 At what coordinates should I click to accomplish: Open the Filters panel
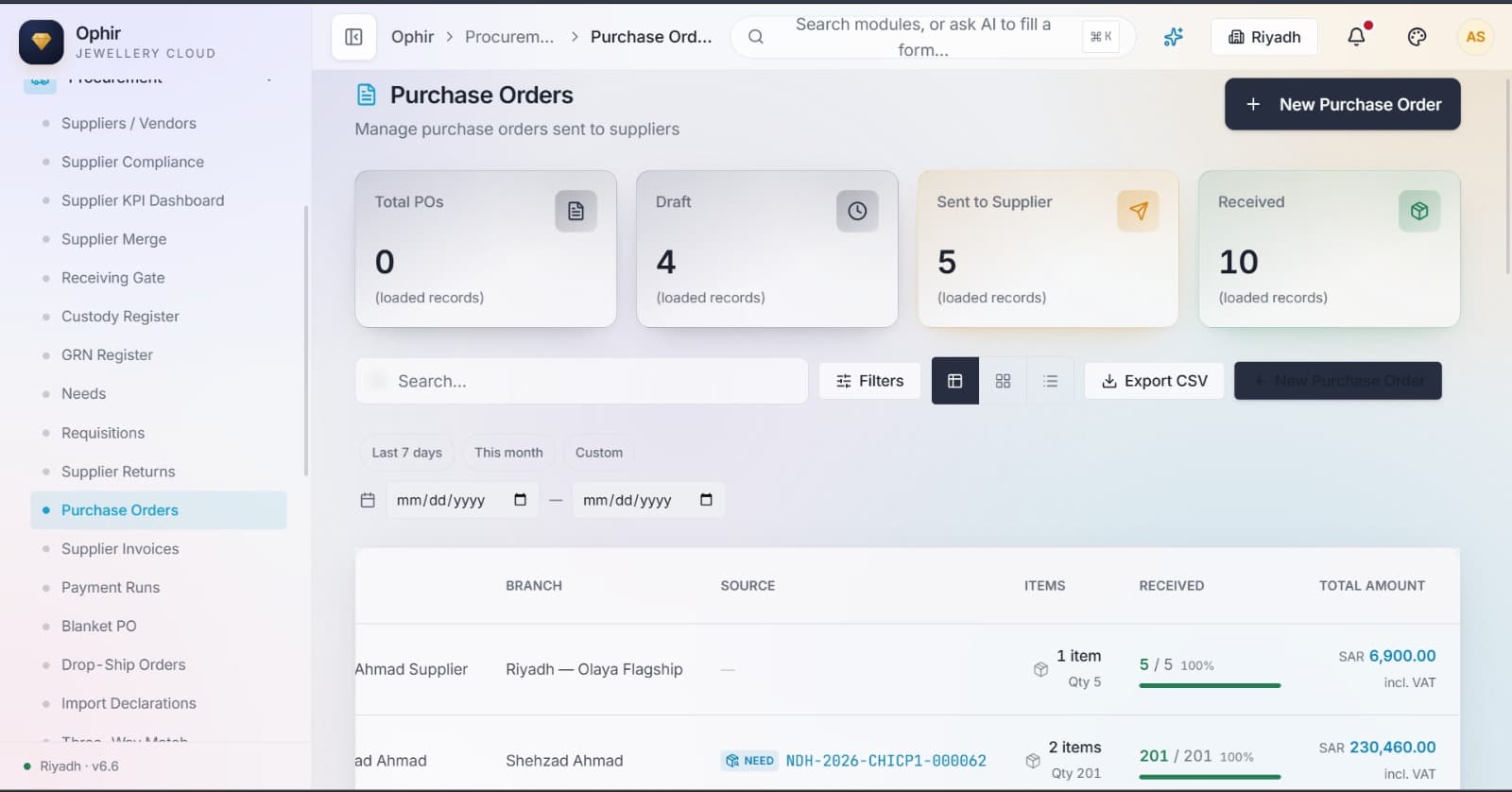point(869,381)
